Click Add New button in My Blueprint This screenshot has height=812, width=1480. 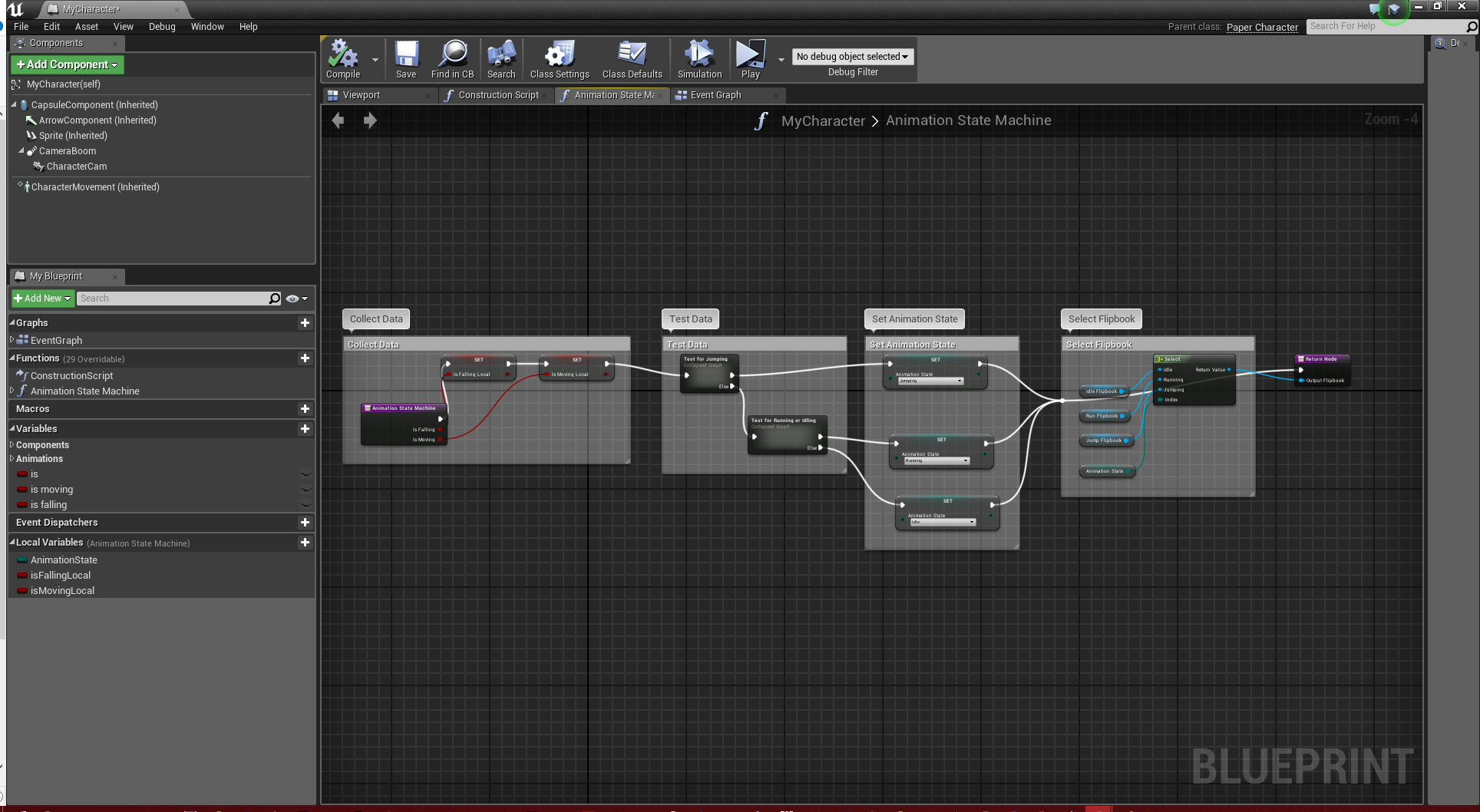tap(42, 299)
